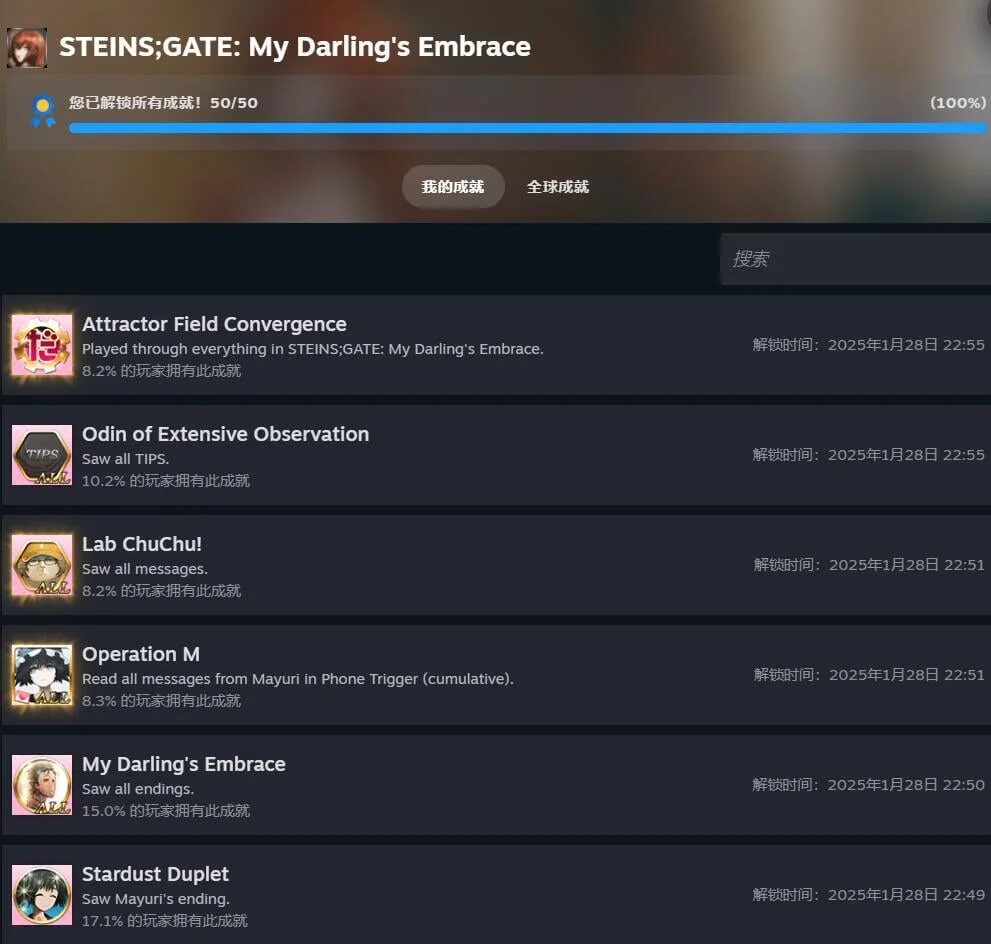
Task: Click the blue achievement progress bar
Action: click(x=527, y=128)
